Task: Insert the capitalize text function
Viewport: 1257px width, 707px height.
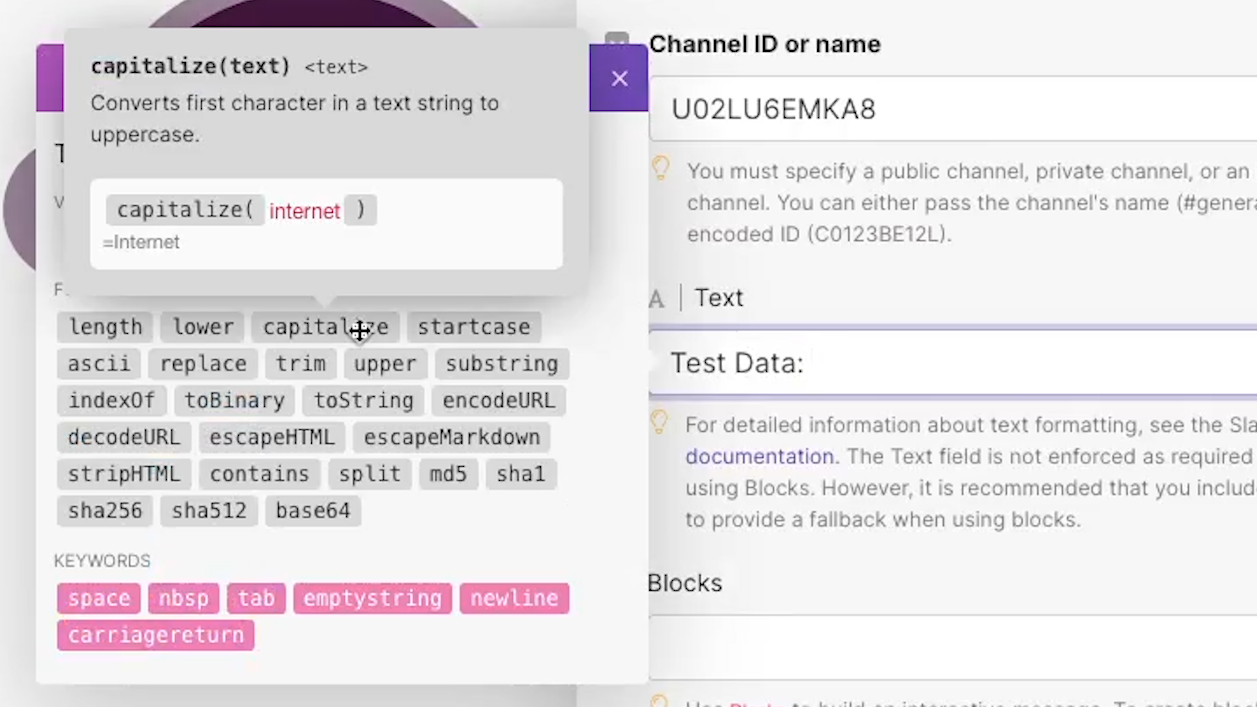Action: (x=325, y=327)
